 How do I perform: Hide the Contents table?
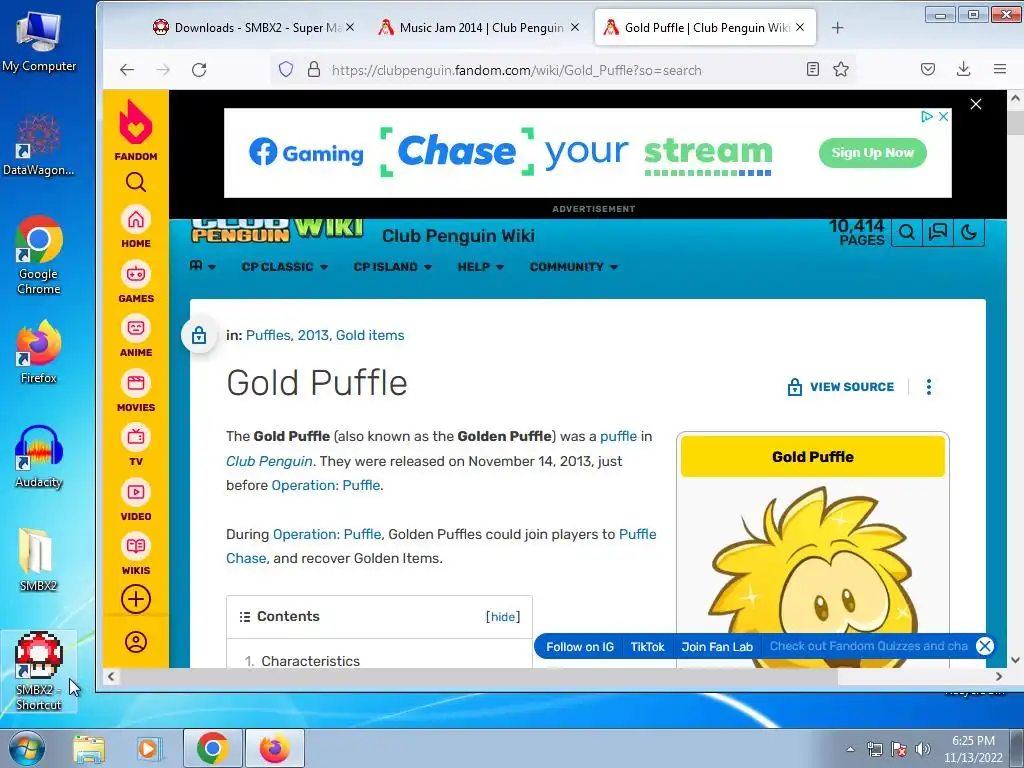(503, 617)
